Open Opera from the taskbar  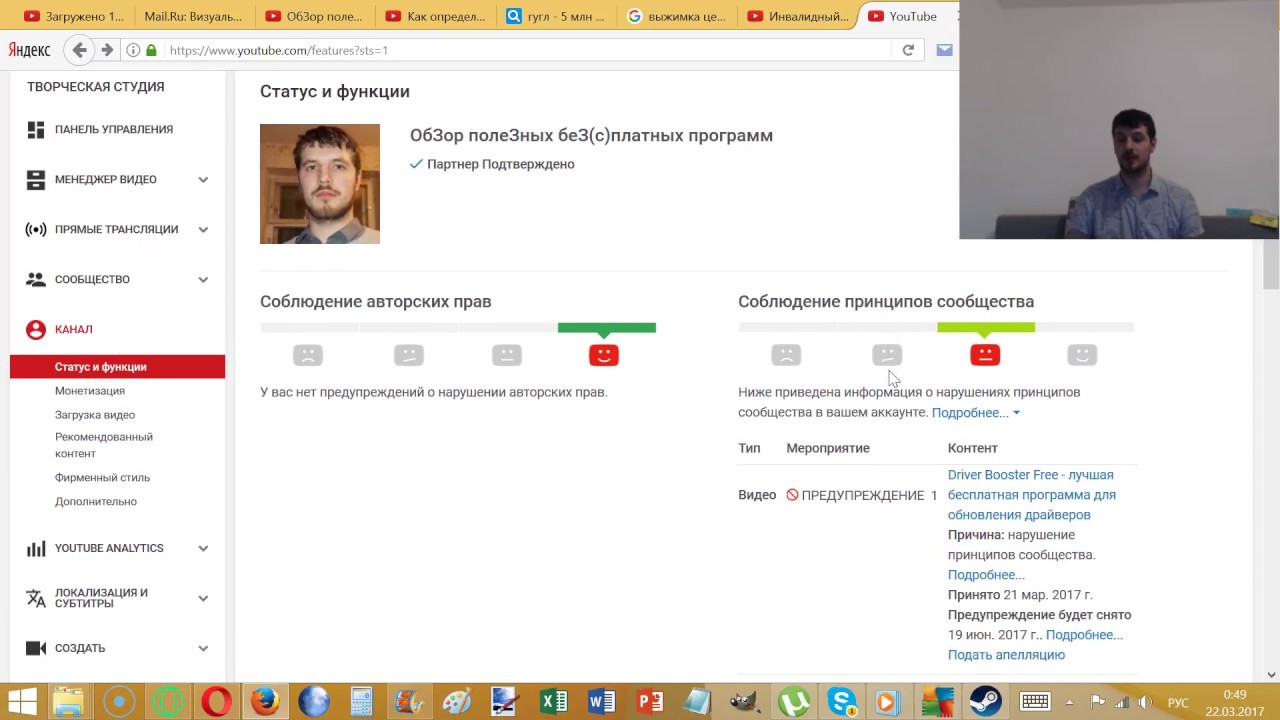[x=216, y=701]
